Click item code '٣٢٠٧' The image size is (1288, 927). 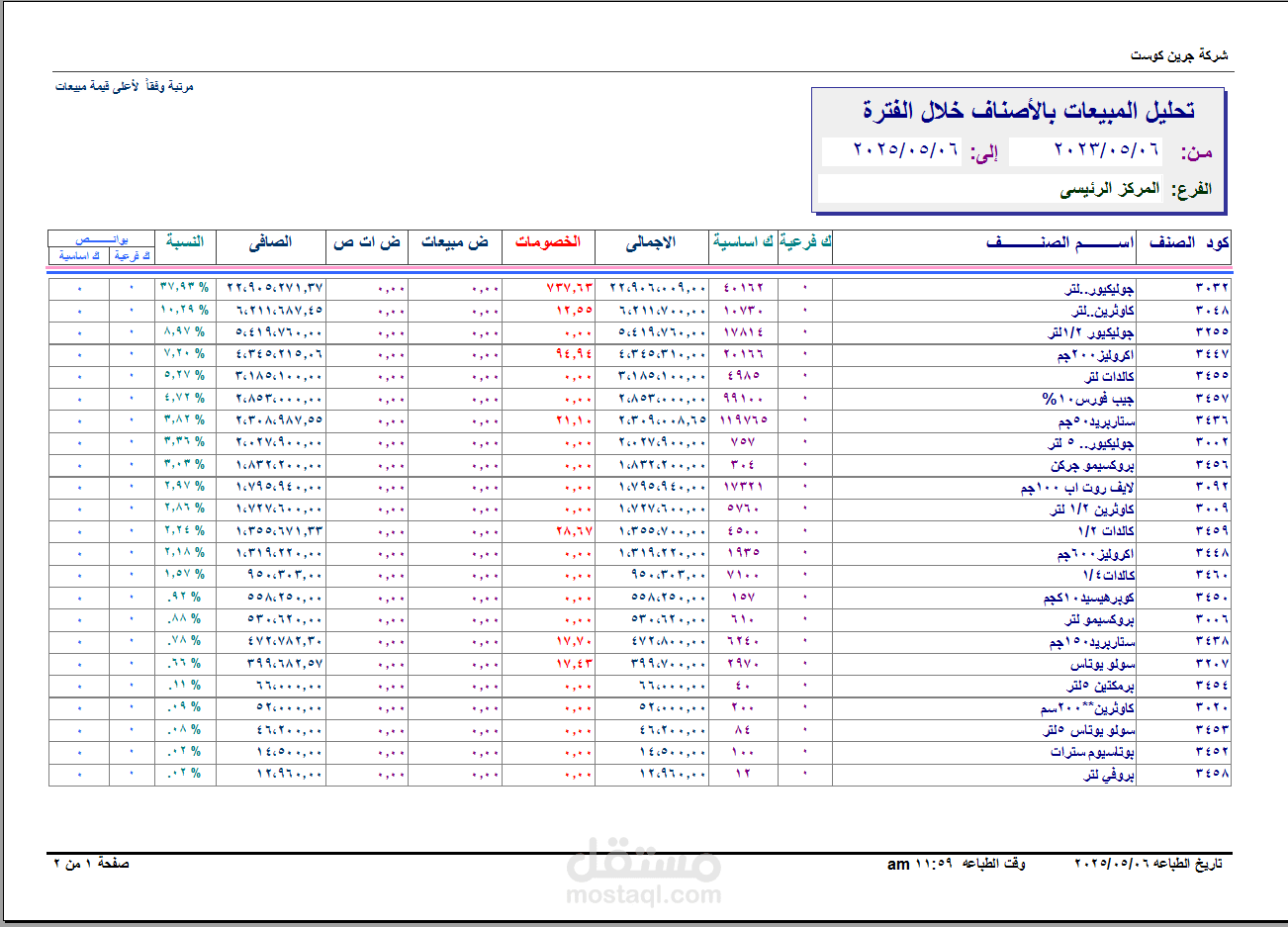click(x=1212, y=663)
